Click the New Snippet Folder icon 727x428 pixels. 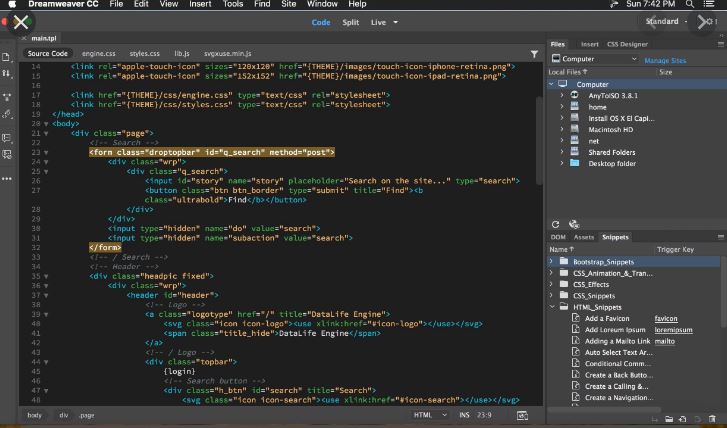pyautogui.click(x=669, y=419)
